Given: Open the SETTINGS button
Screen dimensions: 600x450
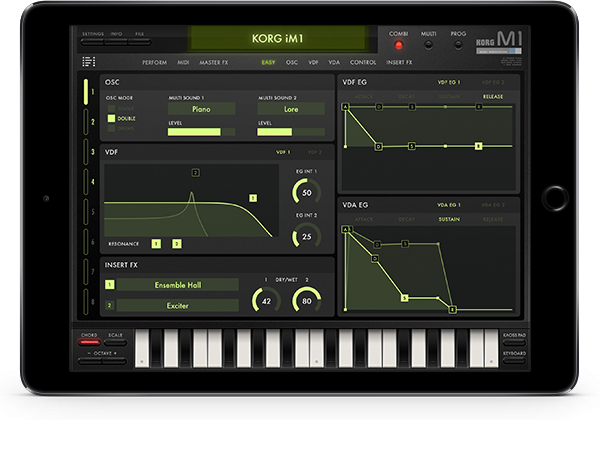Looking at the screenshot, I should click(93, 42).
